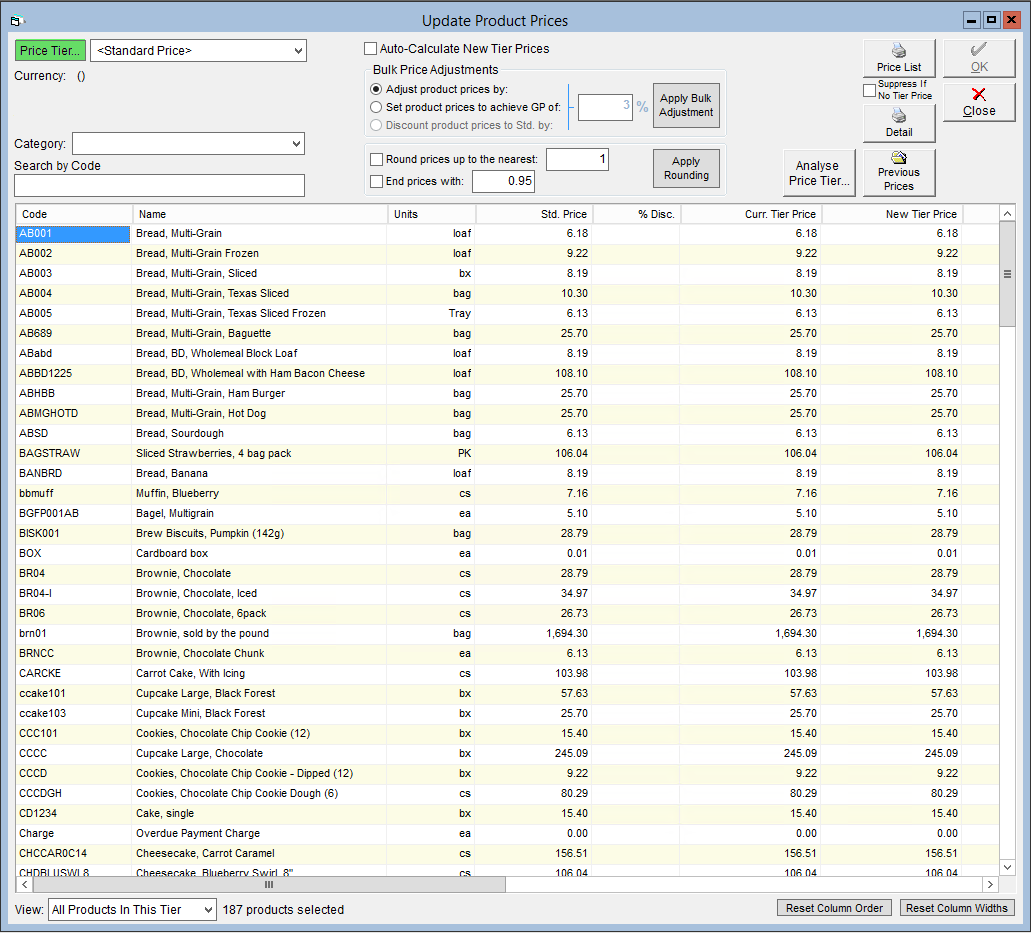Click product code BGFP001AB

[49, 514]
